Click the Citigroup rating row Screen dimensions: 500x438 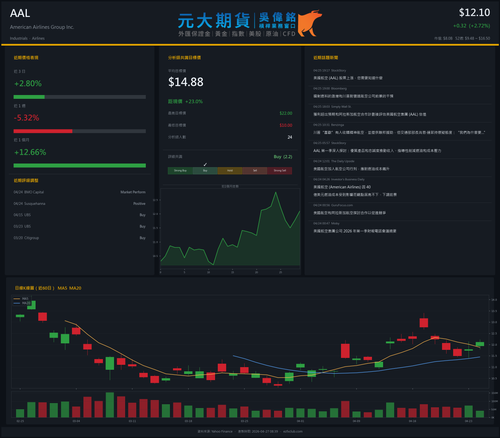pyautogui.click(x=80, y=238)
